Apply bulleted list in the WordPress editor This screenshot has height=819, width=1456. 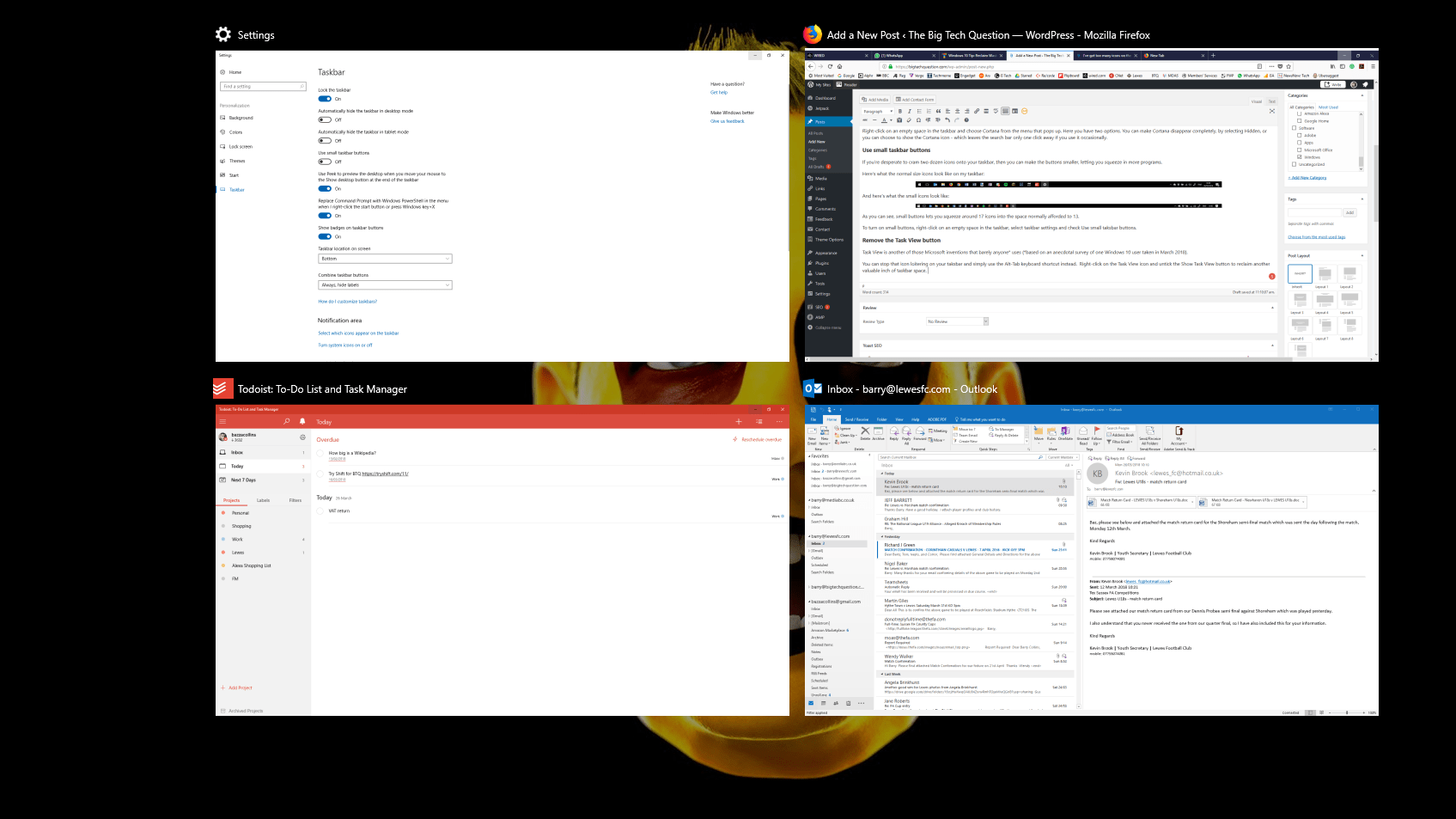[919, 111]
